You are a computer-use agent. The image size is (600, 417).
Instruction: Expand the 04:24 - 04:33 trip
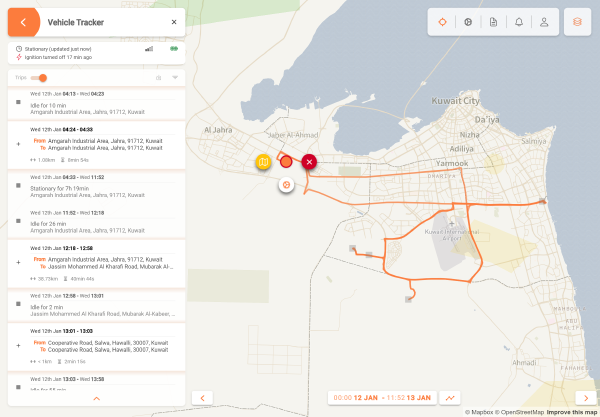[x=18, y=144]
